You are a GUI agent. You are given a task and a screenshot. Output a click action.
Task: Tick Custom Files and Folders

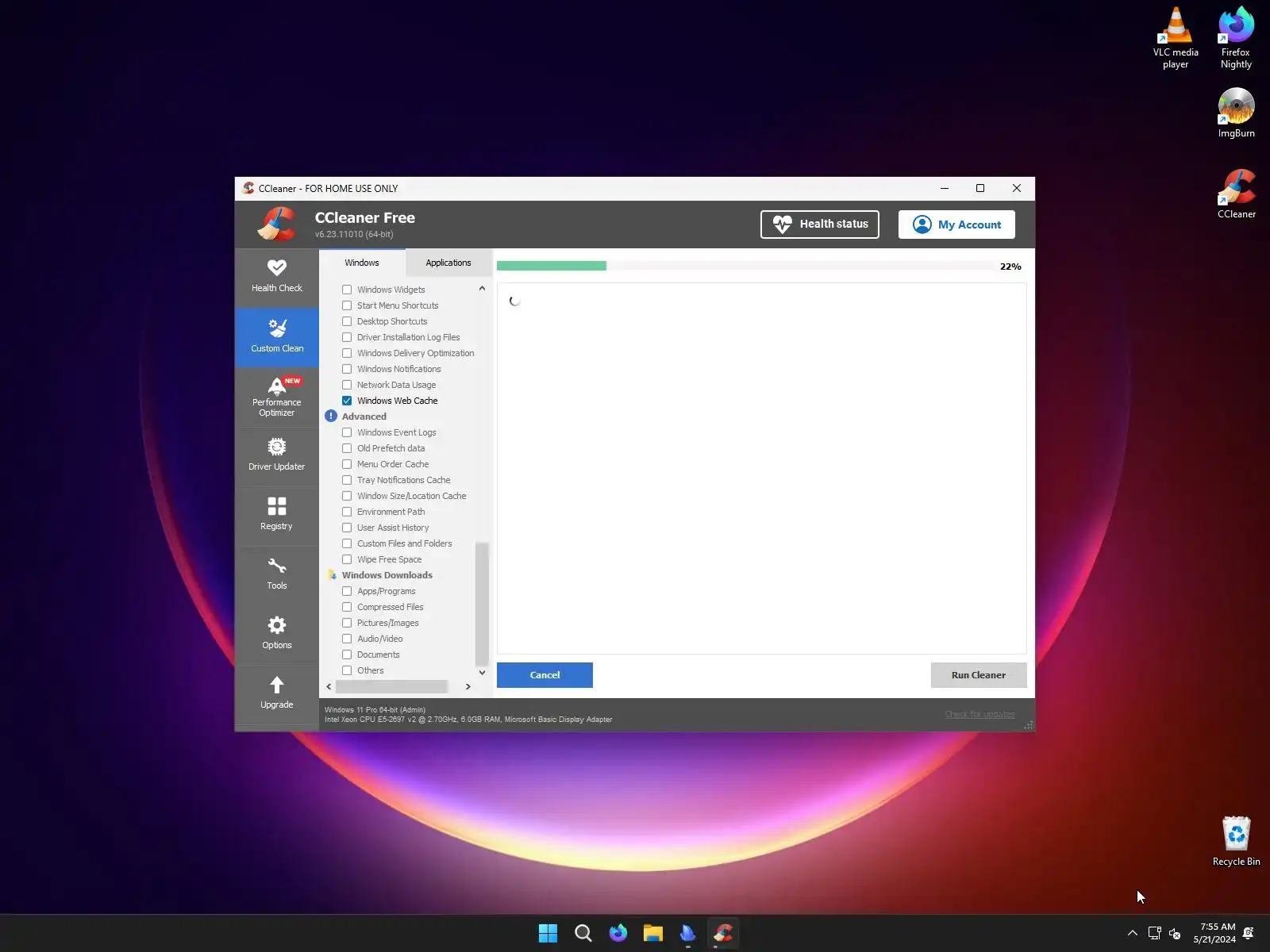(x=347, y=543)
